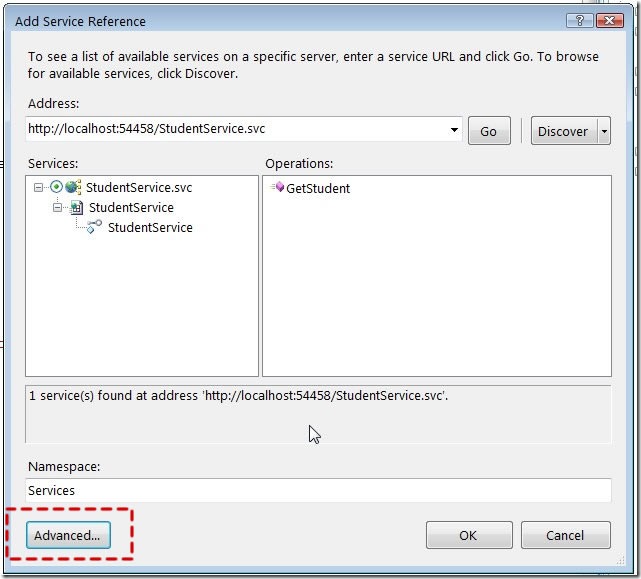Collapse the StudentService.svc tree node
Image resolution: width=641 pixels, height=579 pixels.
click(x=38, y=187)
